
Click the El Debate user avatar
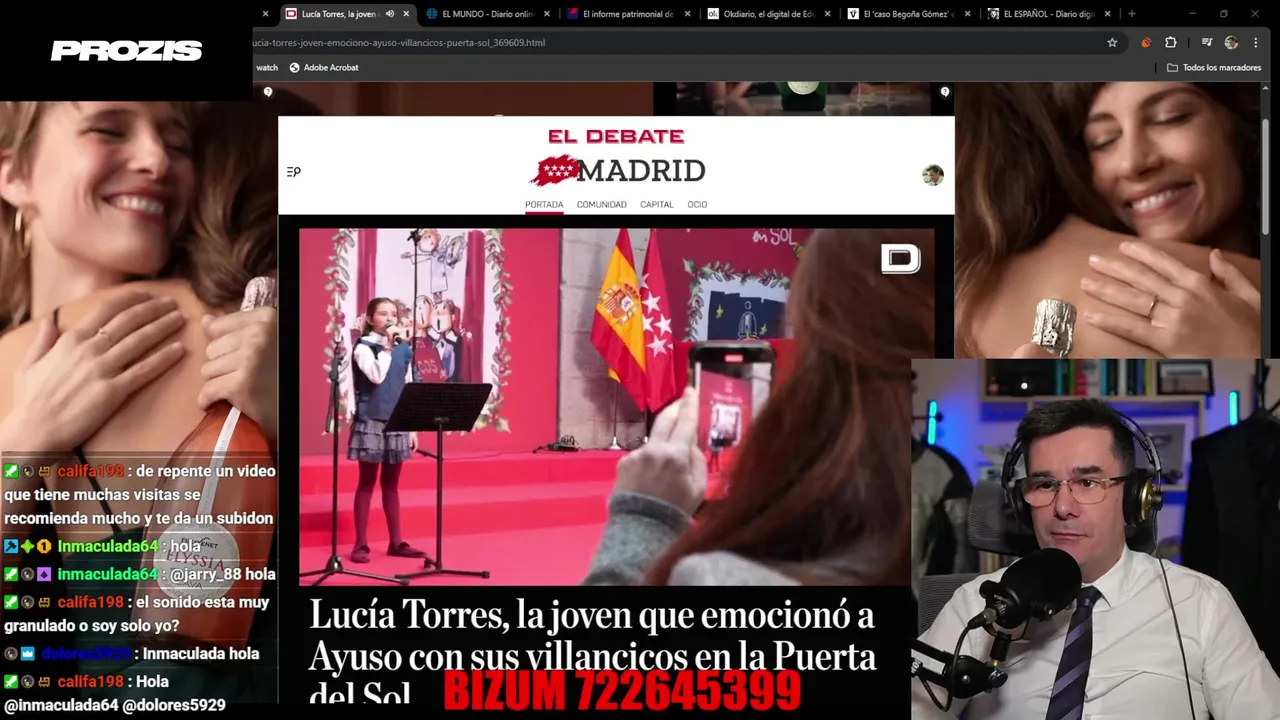click(x=933, y=175)
